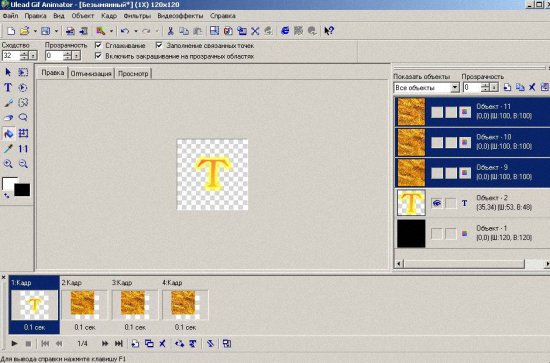Select the Eyedropper color picker tool

click(x=8, y=149)
